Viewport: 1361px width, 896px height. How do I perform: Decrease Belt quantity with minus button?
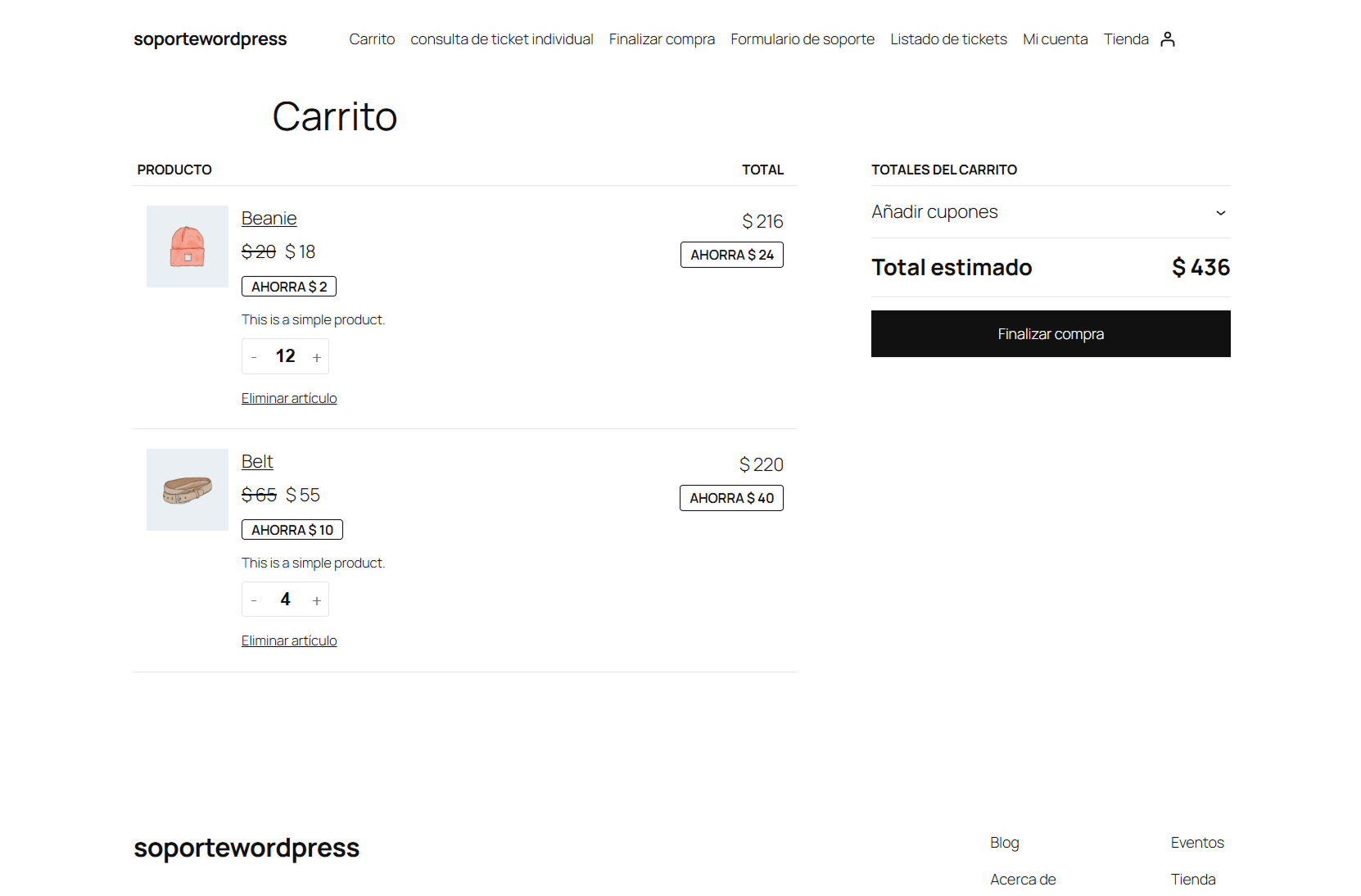pyautogui.click(x=254, y=600)
